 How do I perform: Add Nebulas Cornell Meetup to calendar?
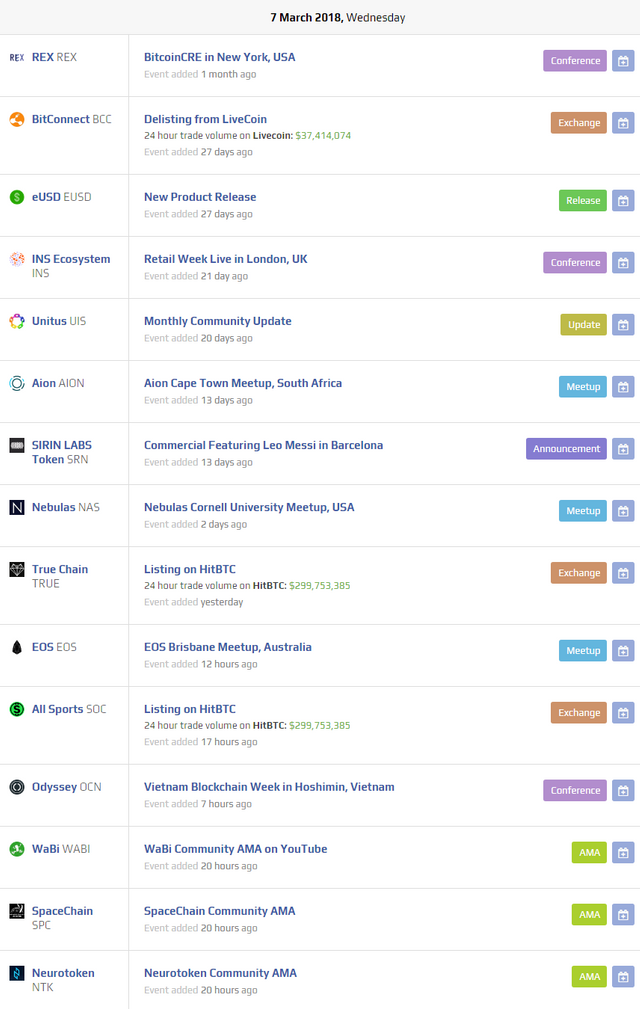click(623, 511)
